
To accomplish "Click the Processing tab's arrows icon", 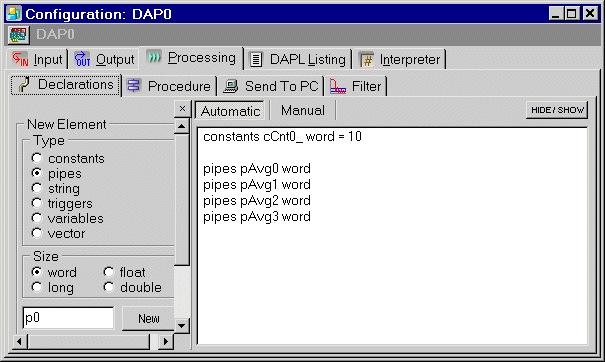I will coord(154,58).
